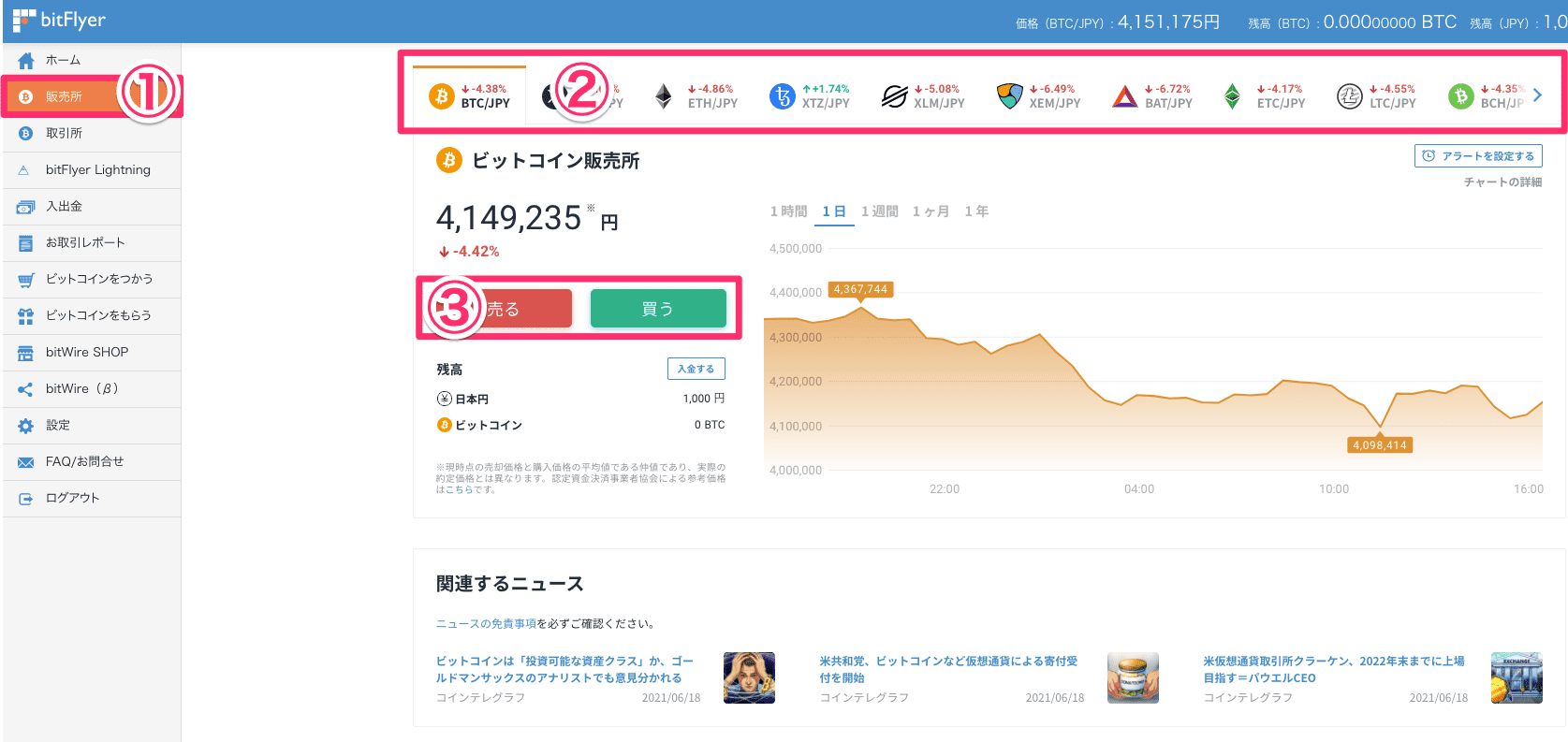This screenshot has width=1568, height=742.
Task: Select the XLM/JPY currency tab
Action: coord(922,95)
